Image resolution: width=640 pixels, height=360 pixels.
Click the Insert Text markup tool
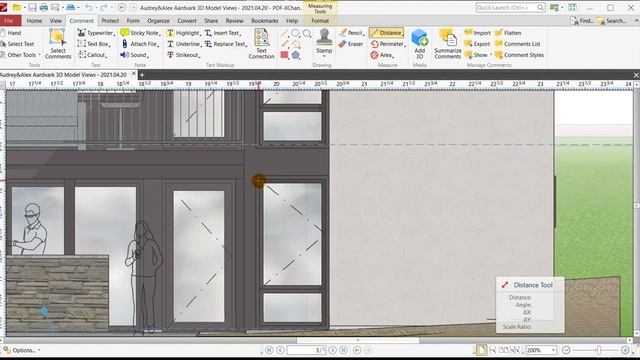point(223,33)
